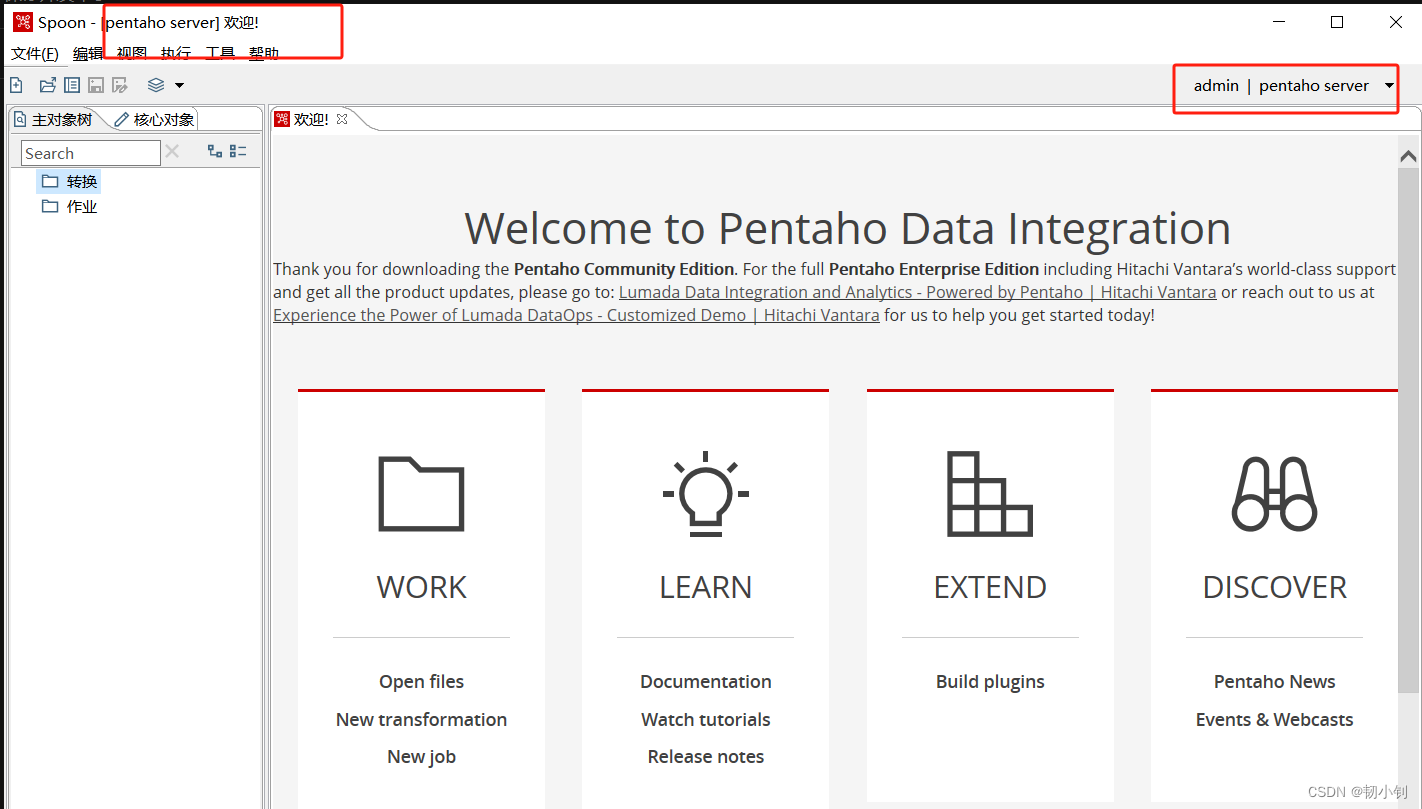Click the welcome page vertical scrollbar thumb
Image resolution: width=1422 pixels, height=809 pixels.
[x=1408, y=430]
